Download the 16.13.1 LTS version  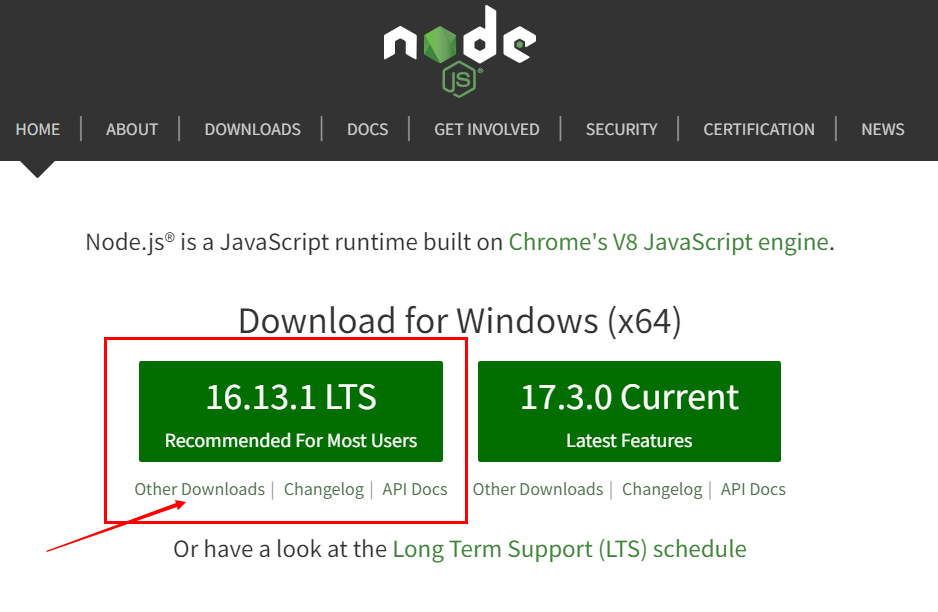click(x=290, y=411)
